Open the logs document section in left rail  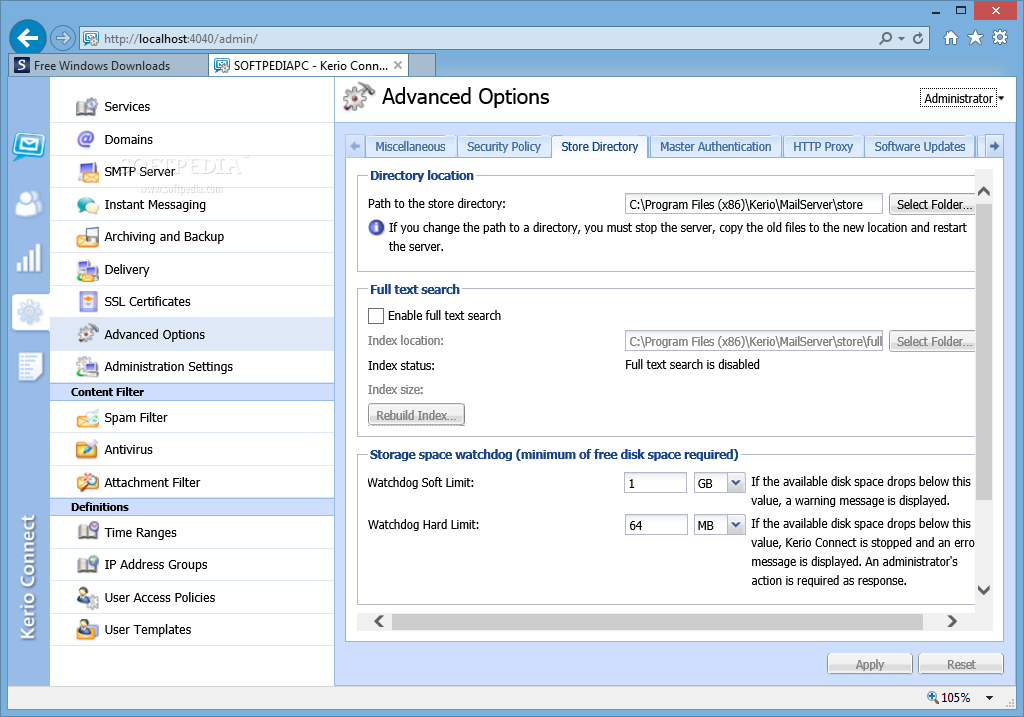click(30, 367)
